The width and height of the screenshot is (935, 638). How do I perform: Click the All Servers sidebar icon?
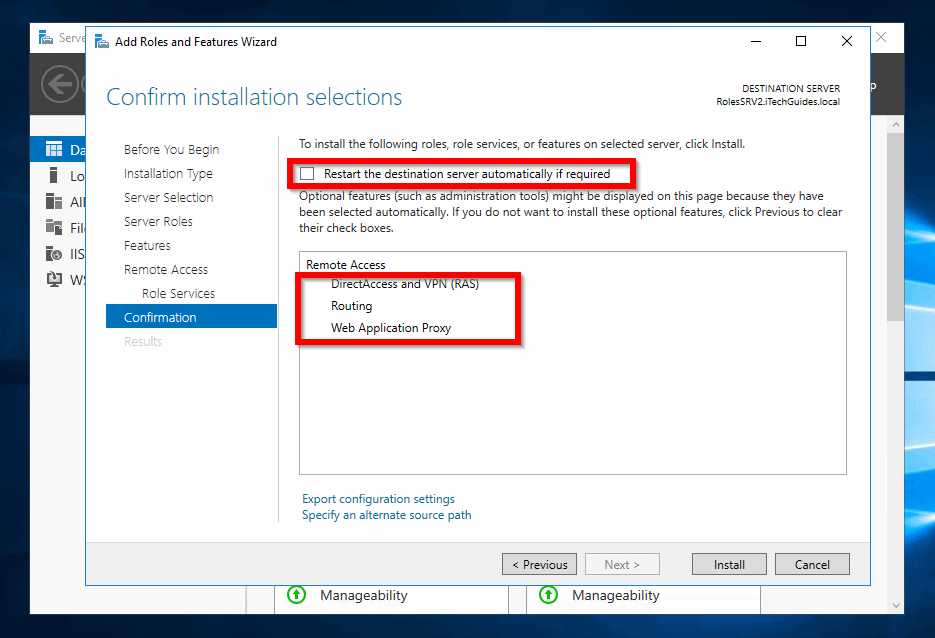coord(54,202)
